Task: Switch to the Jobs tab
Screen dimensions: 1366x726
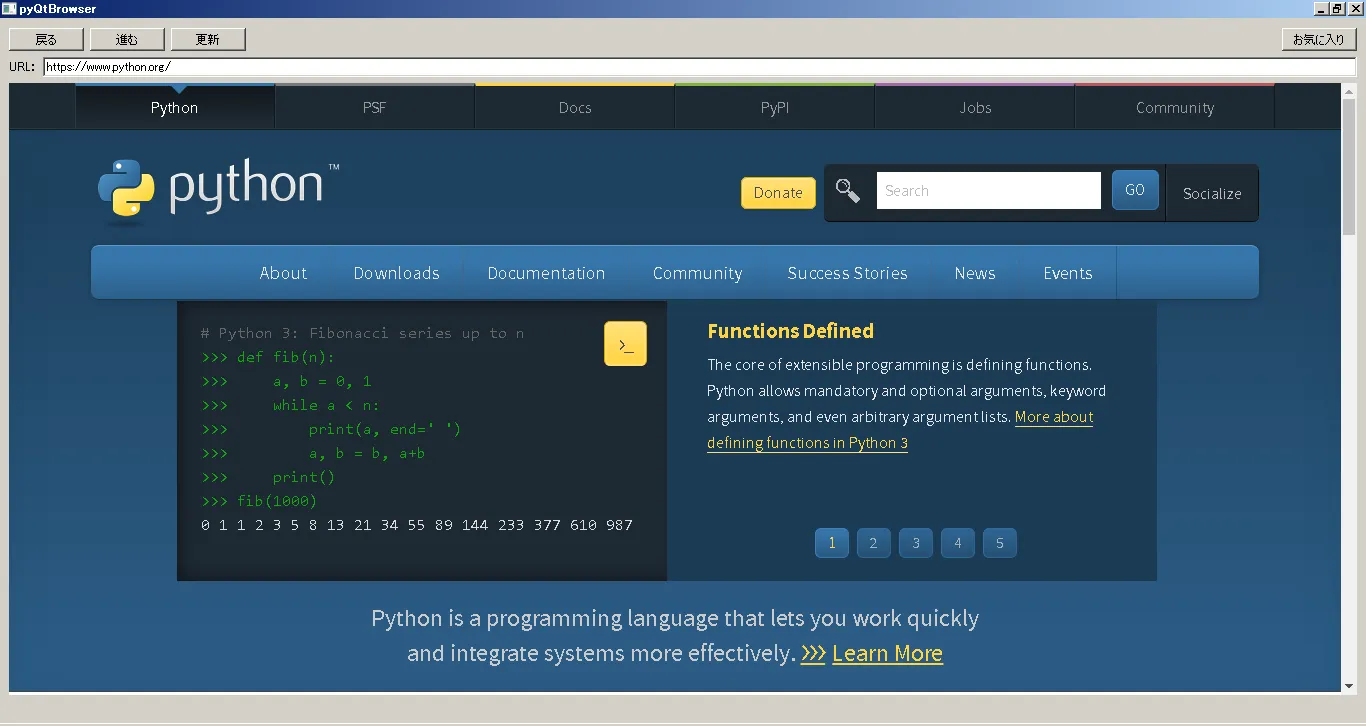Action: tap(975, 107)
